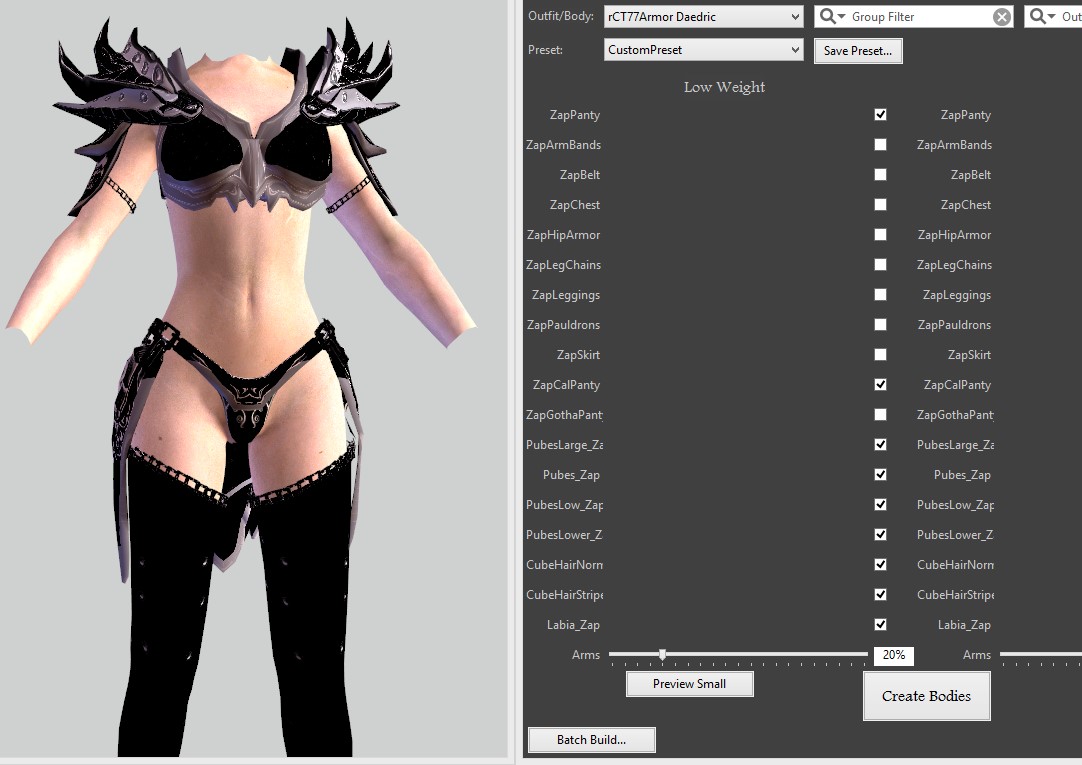
Task: Click the Batch Build... button
Action: point(591,739)
